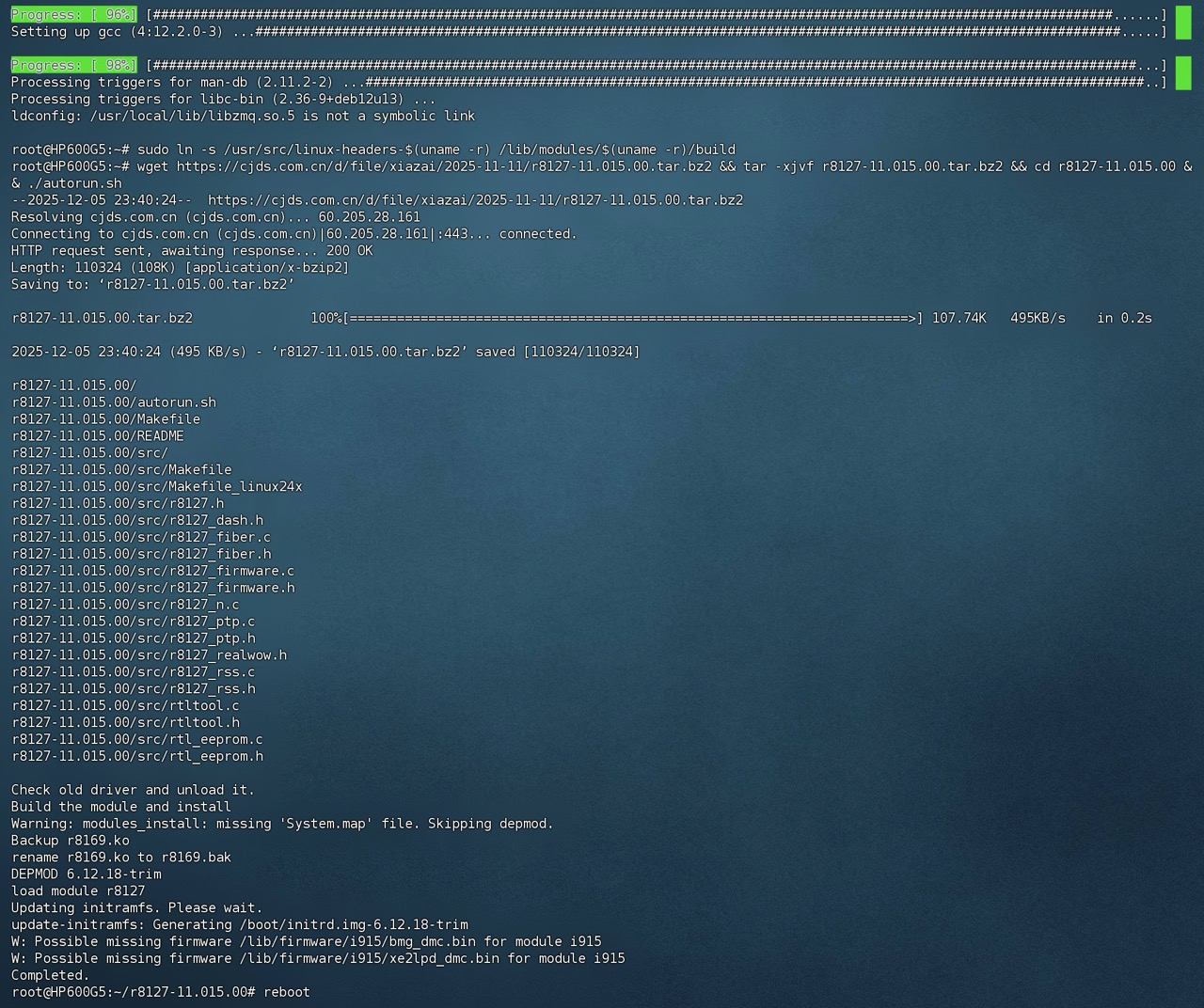Image resolution: width=1204 pixels, height=1008 pixels.
Task: Click the "src/Makefile_linux24x" entry
Action: (157, 487)
